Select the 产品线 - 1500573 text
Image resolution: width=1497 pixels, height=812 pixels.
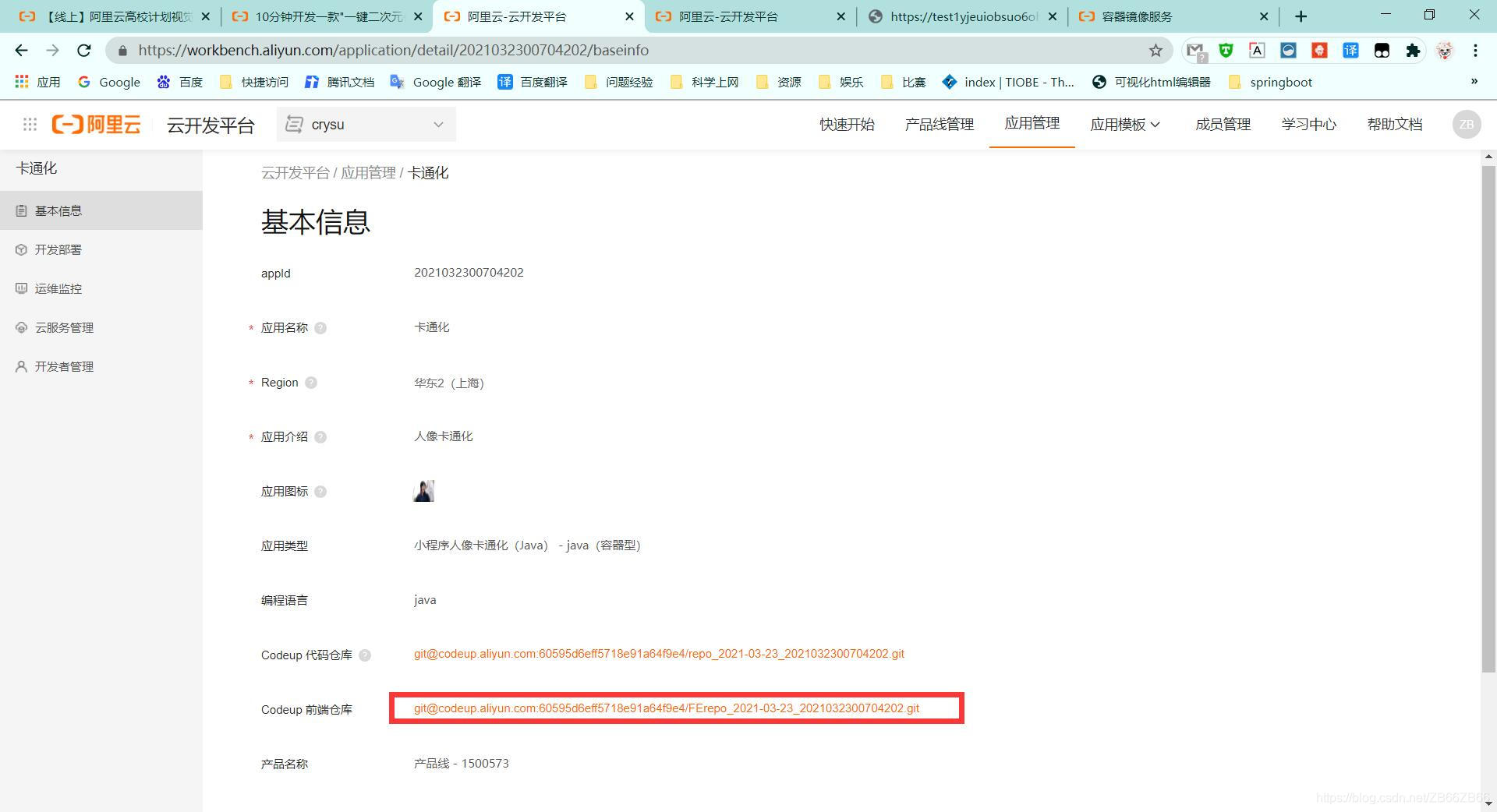coord(462,764)
